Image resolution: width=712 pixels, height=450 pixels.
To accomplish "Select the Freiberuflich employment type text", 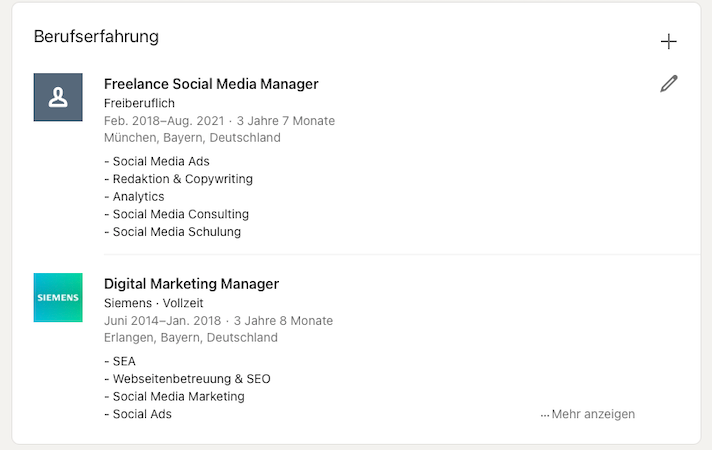I will point(139,103).
